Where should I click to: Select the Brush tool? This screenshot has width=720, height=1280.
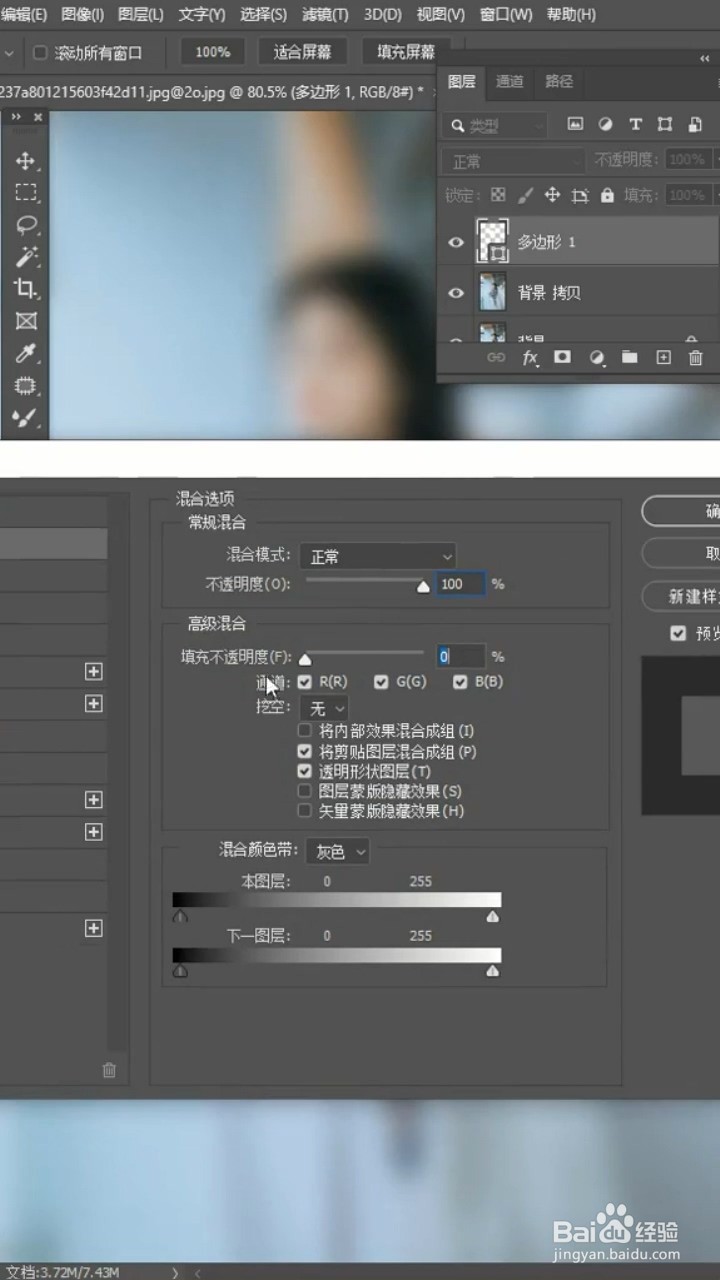(25, 417)
